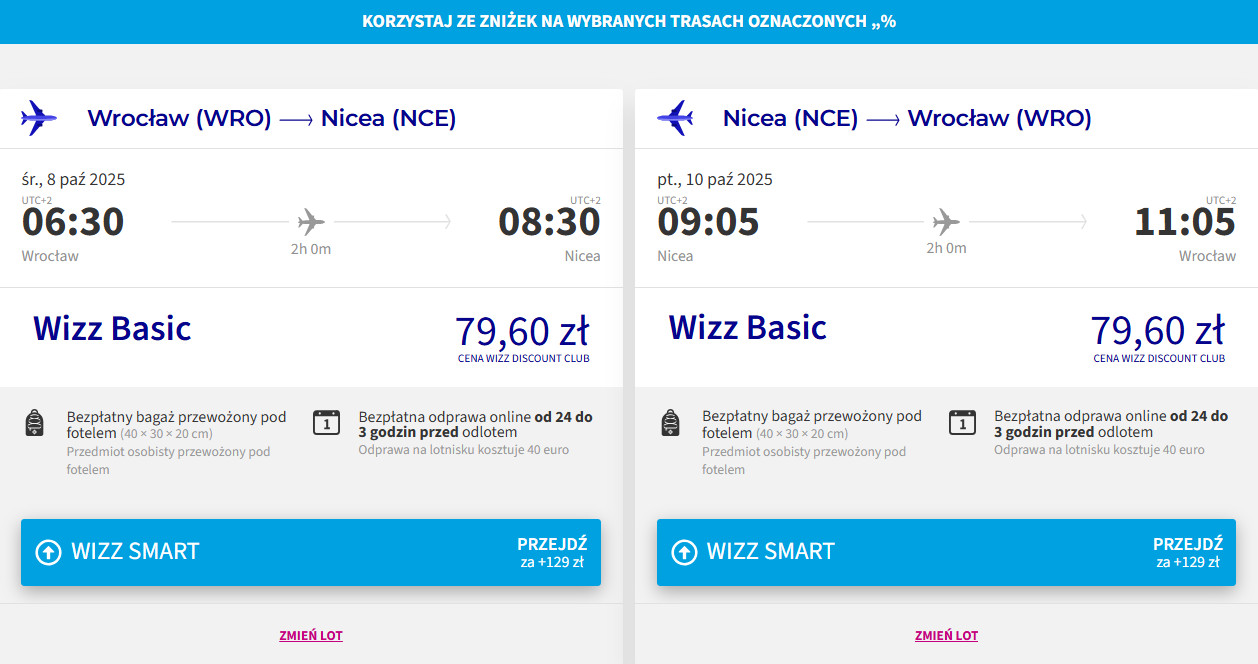Viewport: 1258px width, 664px height.
Task: Click the gray plane icon between 06:30 and 08:30
Action: coord(311,221)
